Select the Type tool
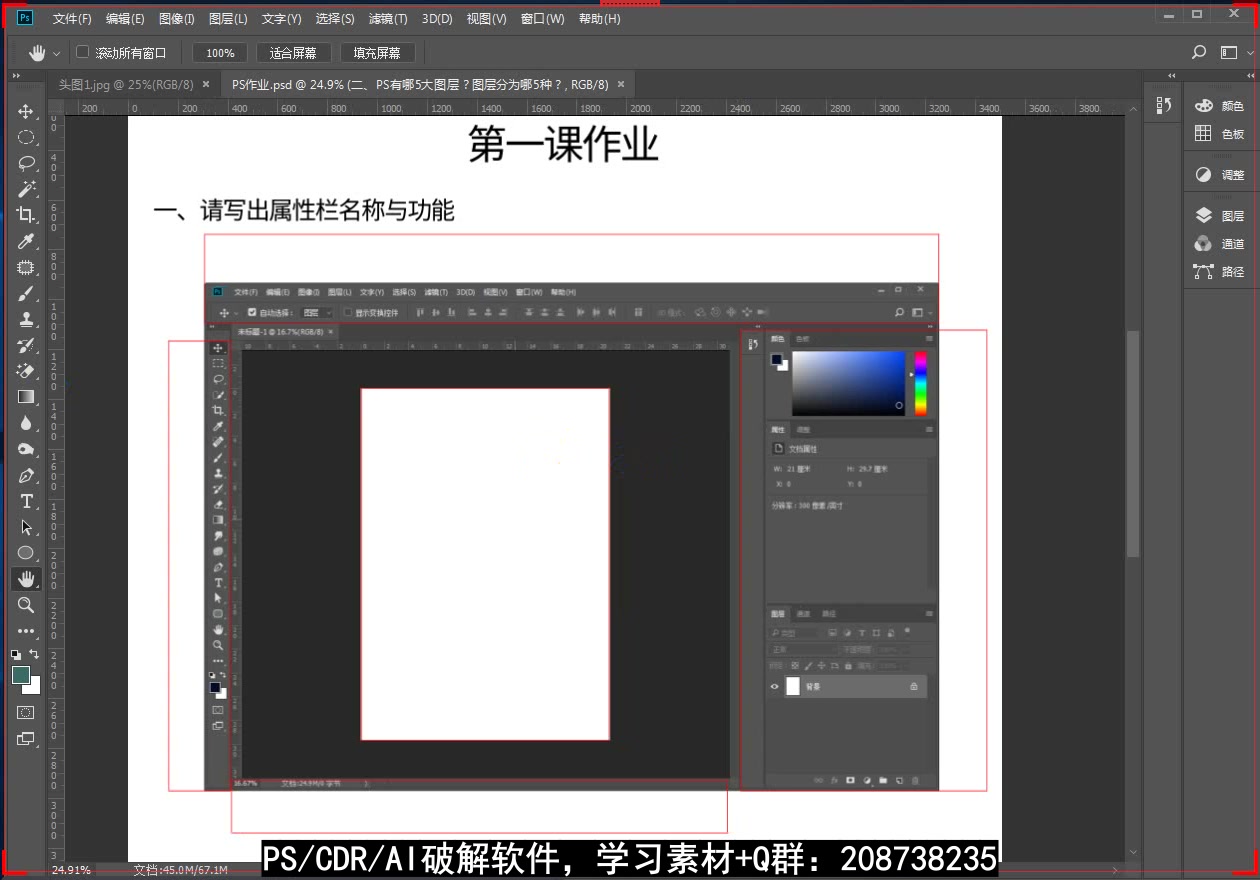The height and width of the screenshot is (880, 1260). click(x=26, y=501)
